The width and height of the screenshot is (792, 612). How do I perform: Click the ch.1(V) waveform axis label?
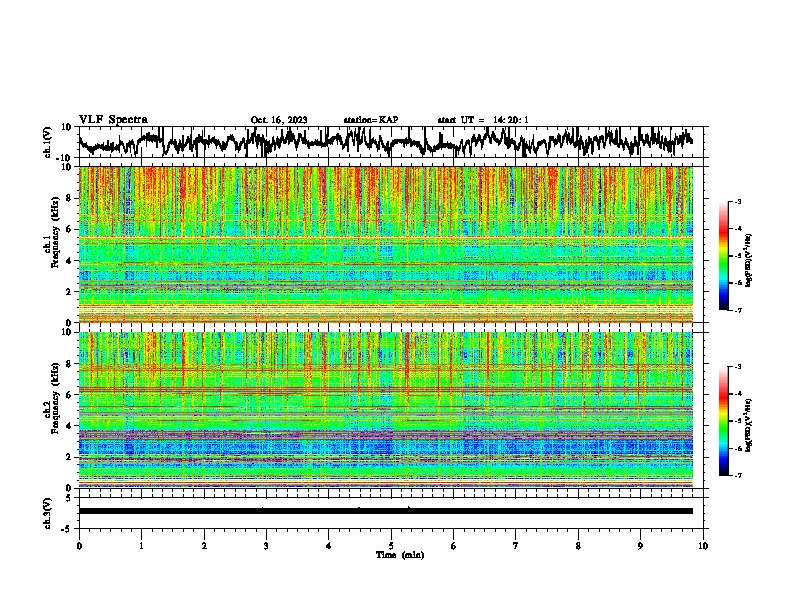[x=48, y=142]
